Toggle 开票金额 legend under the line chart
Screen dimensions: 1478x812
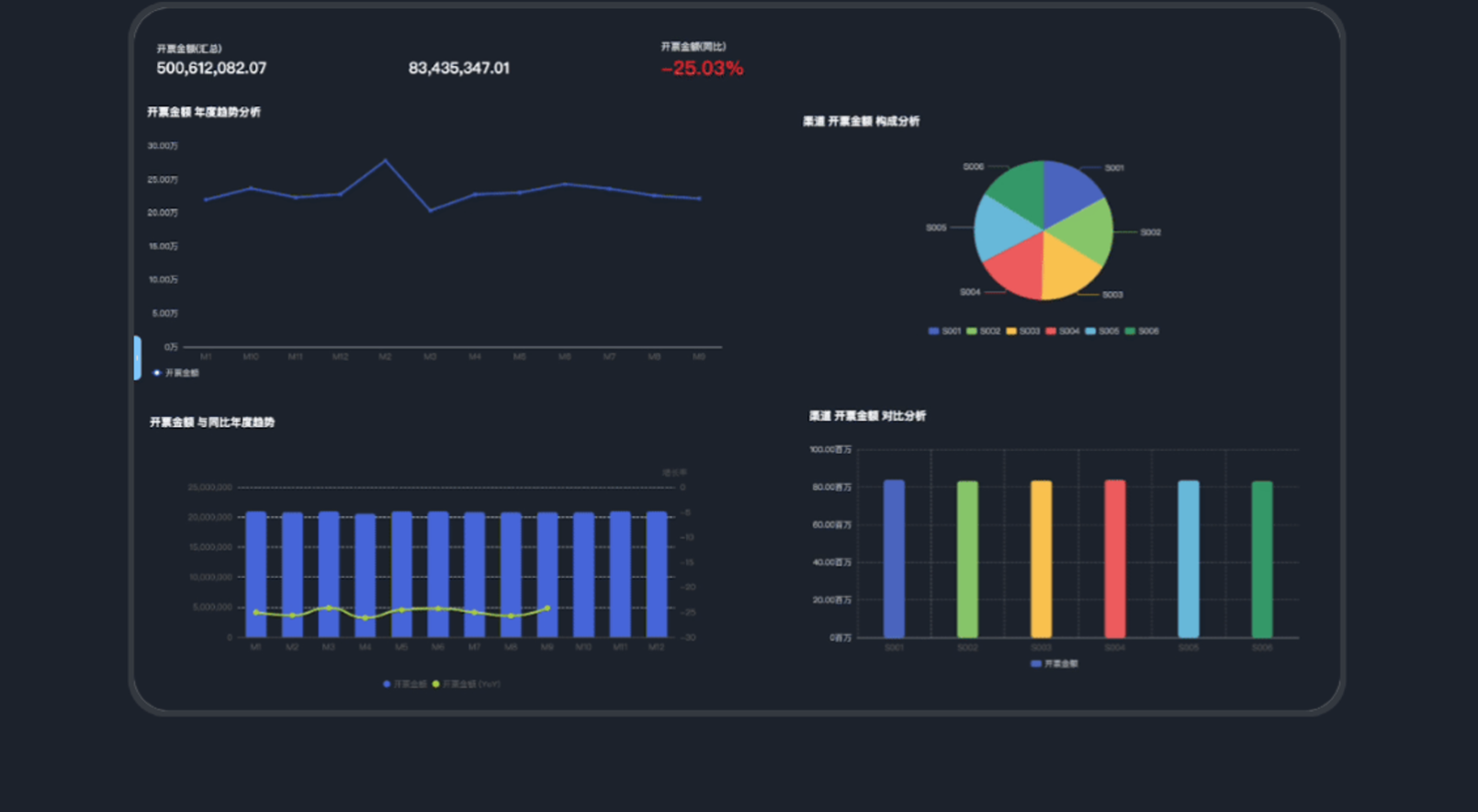coord(176,373)
